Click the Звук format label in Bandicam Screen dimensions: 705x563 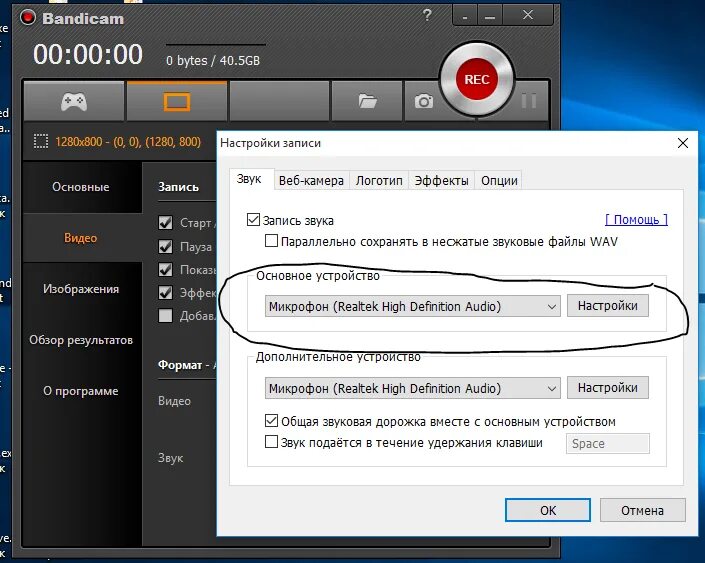170,458
